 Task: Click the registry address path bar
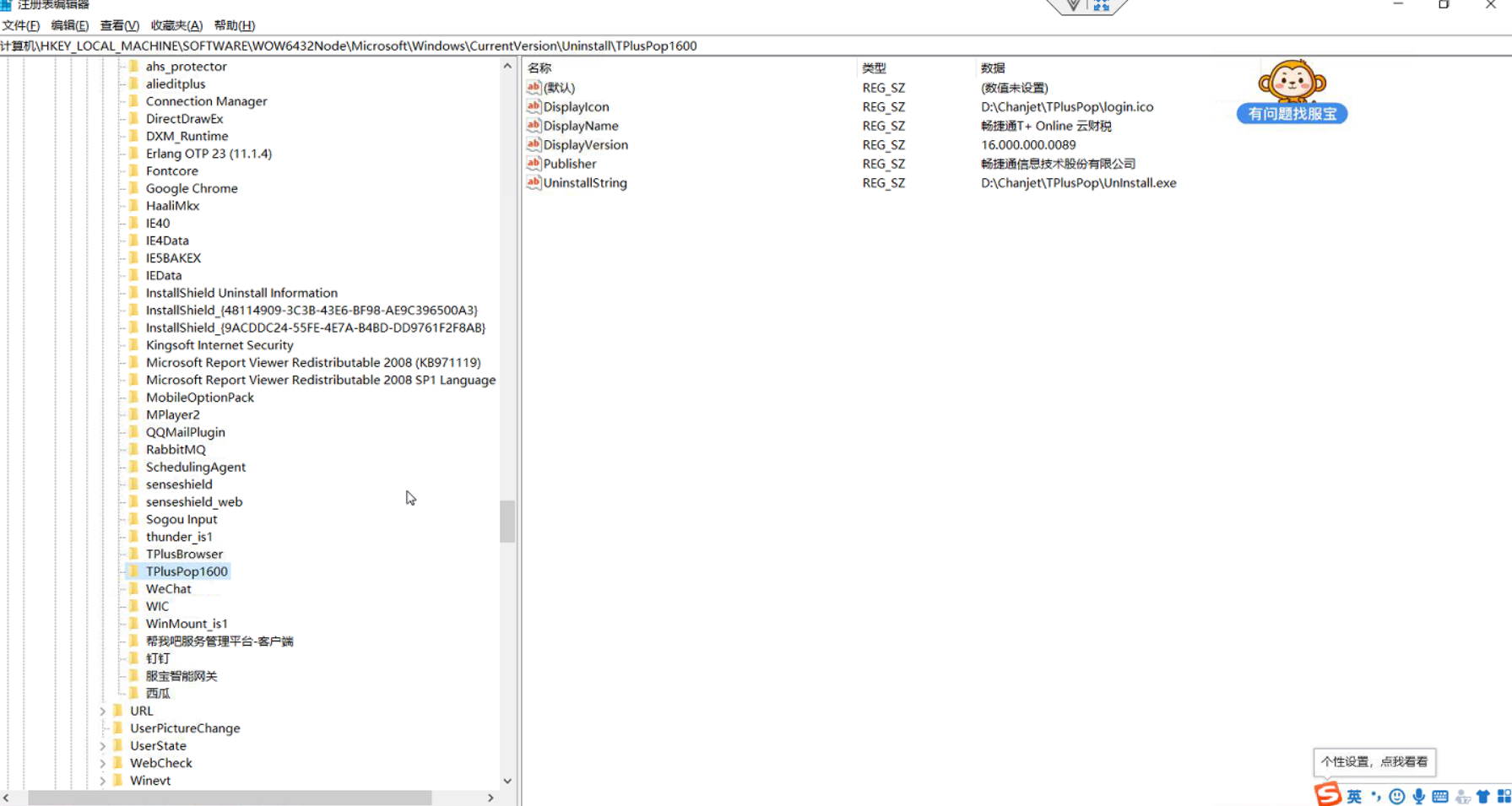[x=756, y=46]
